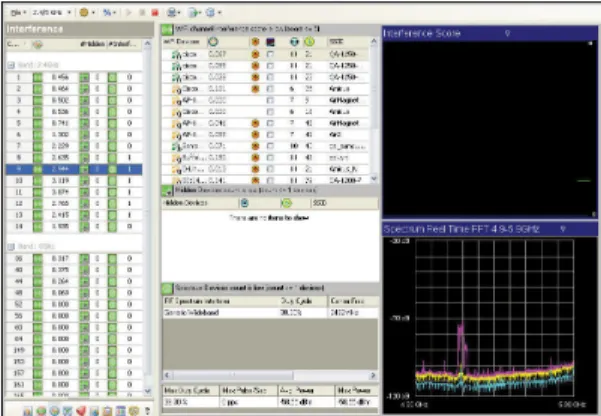Click the Interference panel header
The image size is (601, 416).
click(79, 29)
